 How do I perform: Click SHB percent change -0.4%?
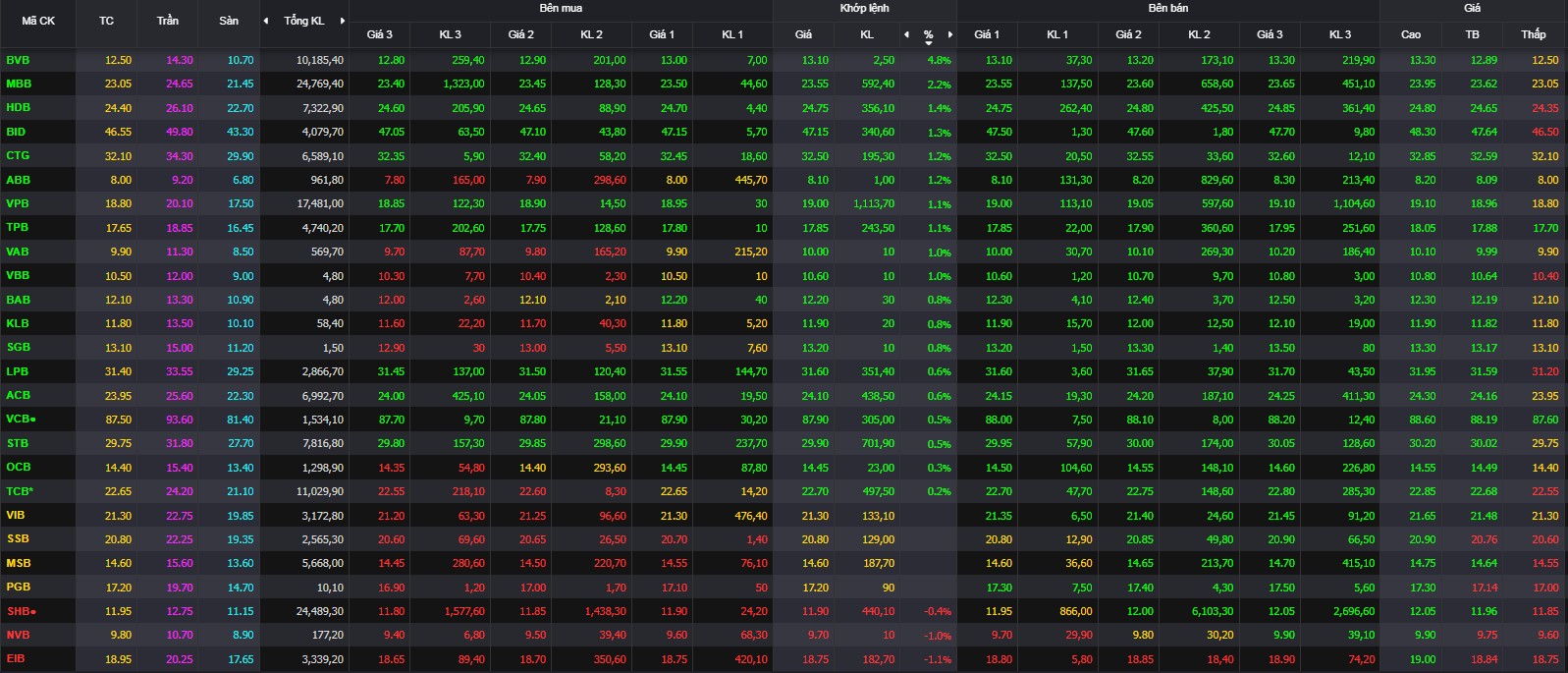(x=938, y=611)
